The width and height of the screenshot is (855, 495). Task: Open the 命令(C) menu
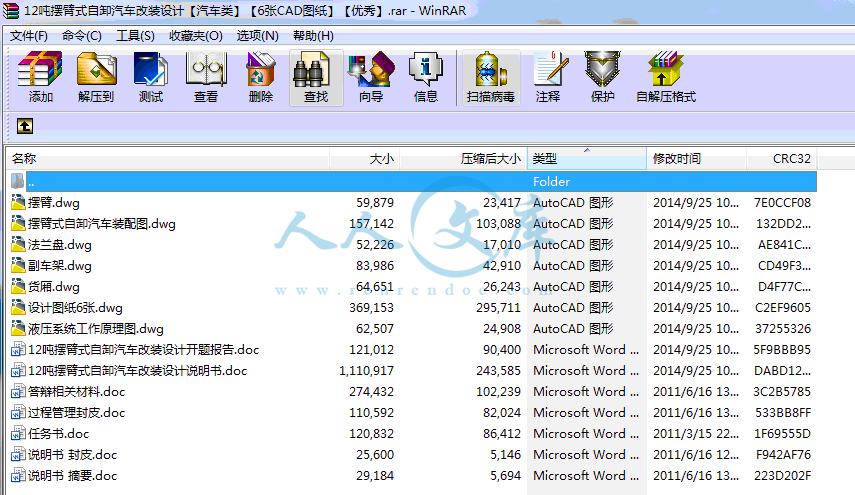pos(82,36)
